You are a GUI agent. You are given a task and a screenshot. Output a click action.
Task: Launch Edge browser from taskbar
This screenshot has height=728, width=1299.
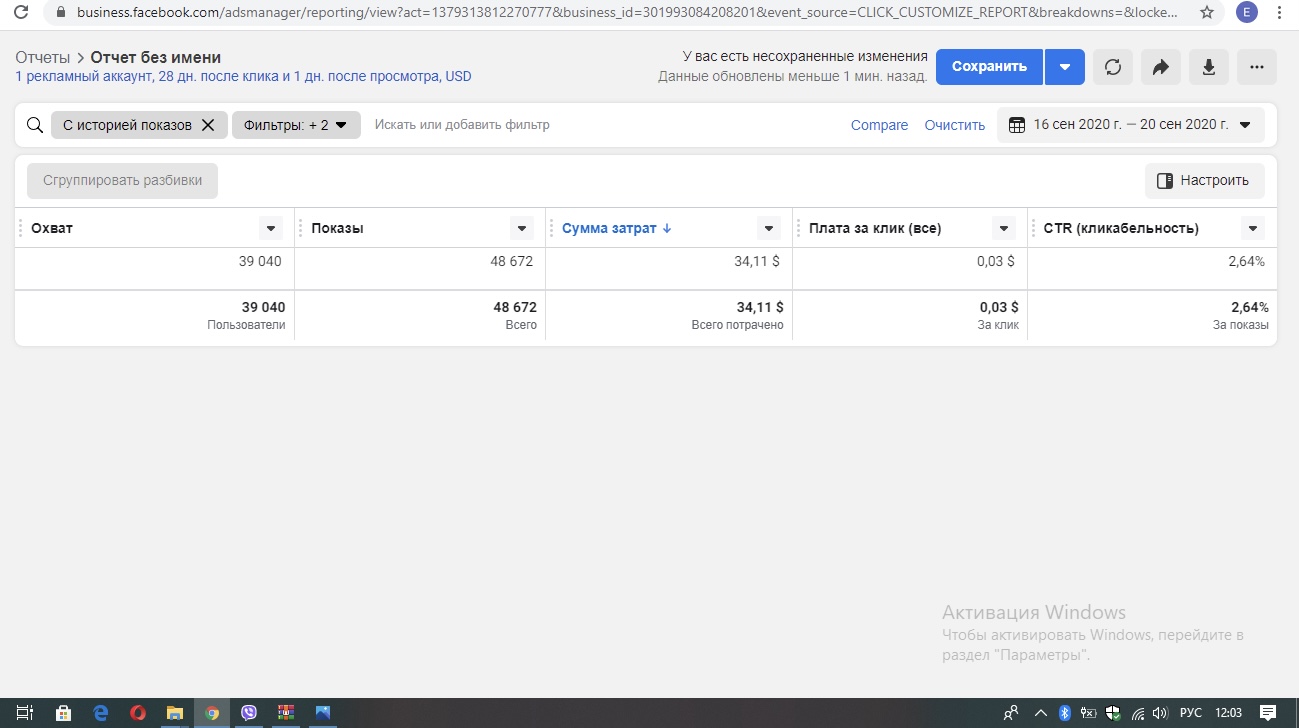click(x=101, y=713)
